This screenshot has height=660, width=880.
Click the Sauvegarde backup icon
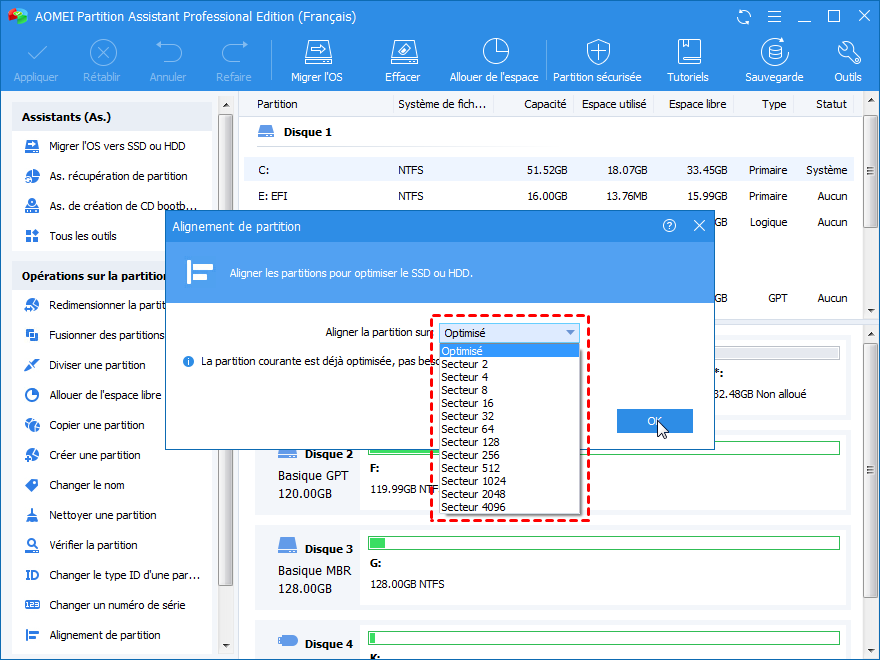[x=773, y=61]
